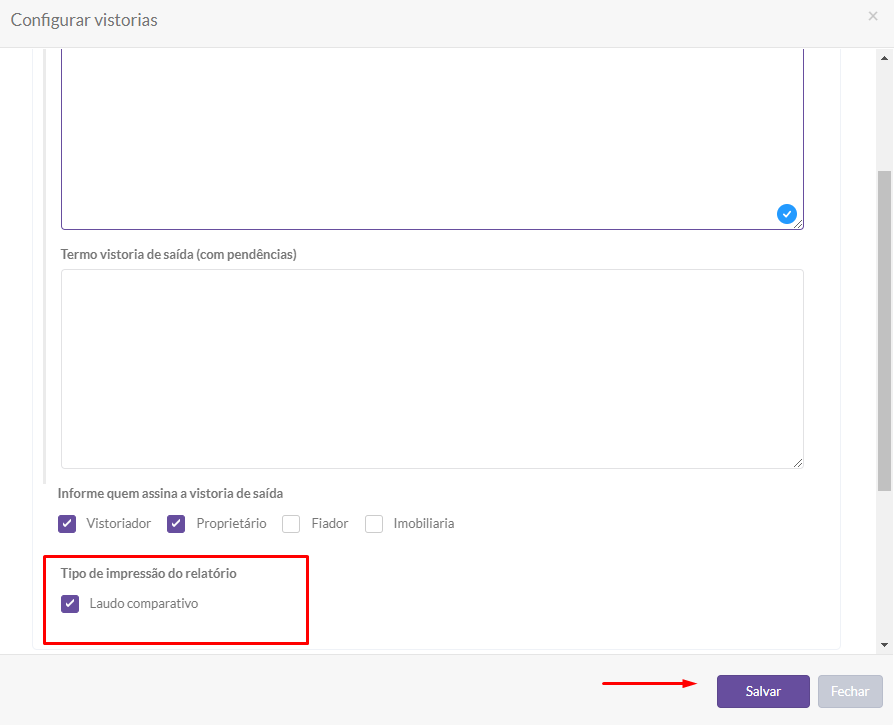
Task: Click the Fiador label text
Action: point(330,523)
